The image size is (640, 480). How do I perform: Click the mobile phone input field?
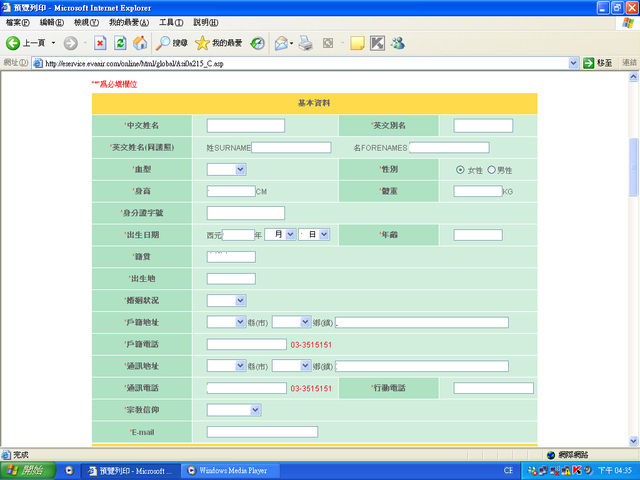[x=493, y=388]
